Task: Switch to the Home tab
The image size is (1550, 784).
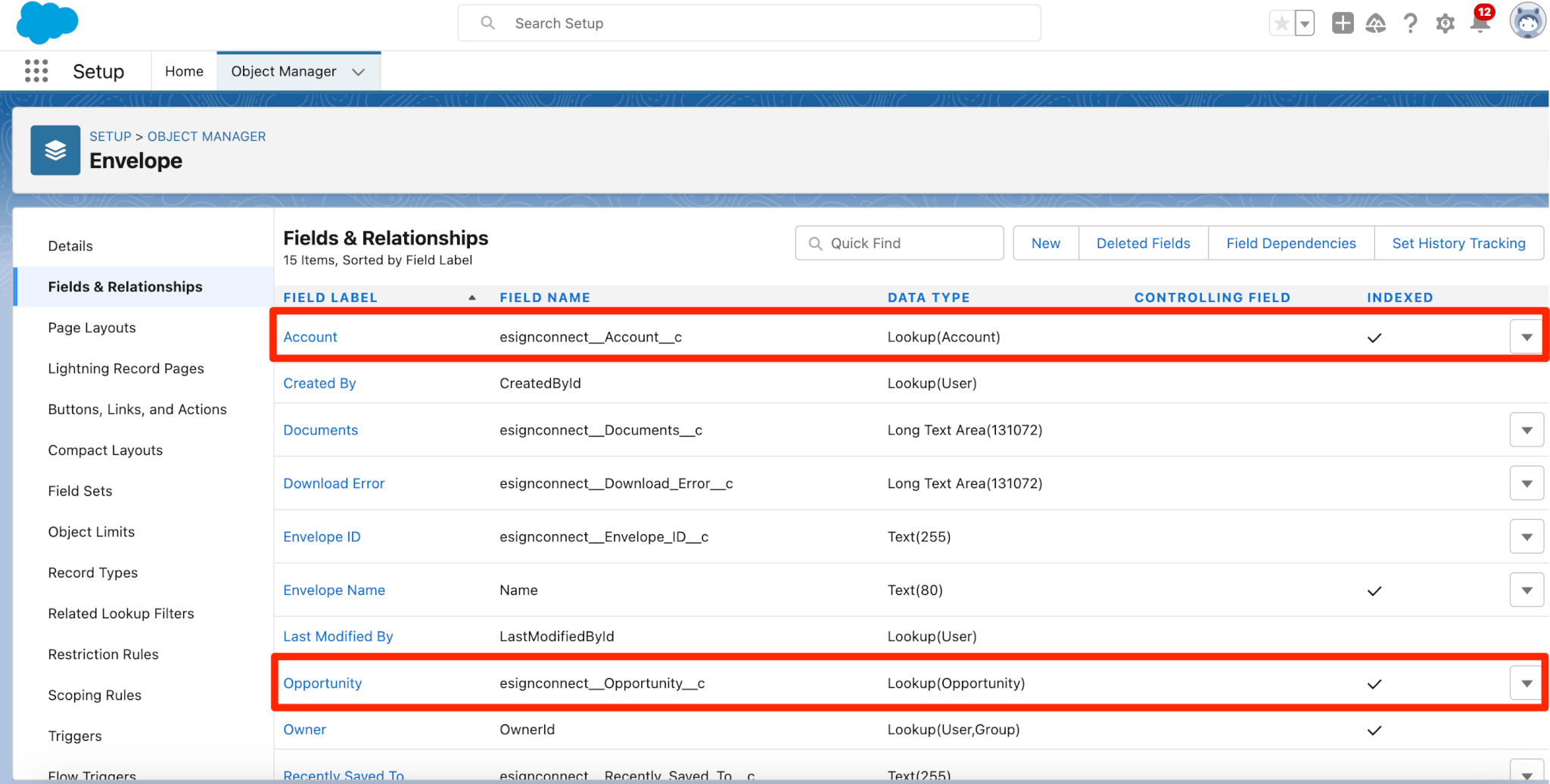Action: point(184,71)
